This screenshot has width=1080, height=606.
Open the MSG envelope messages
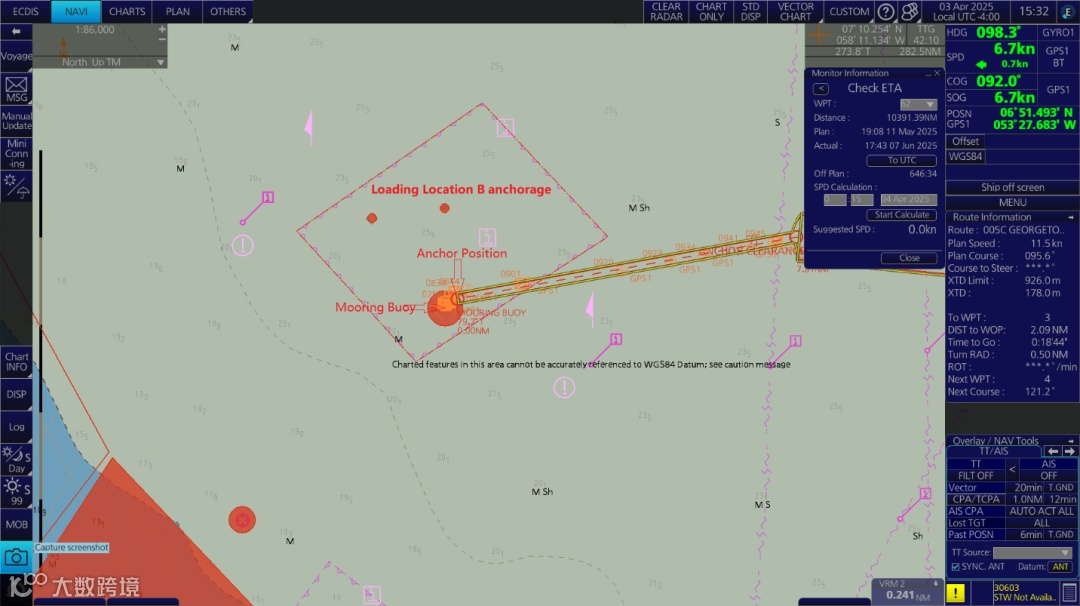(x=16, y=90)
